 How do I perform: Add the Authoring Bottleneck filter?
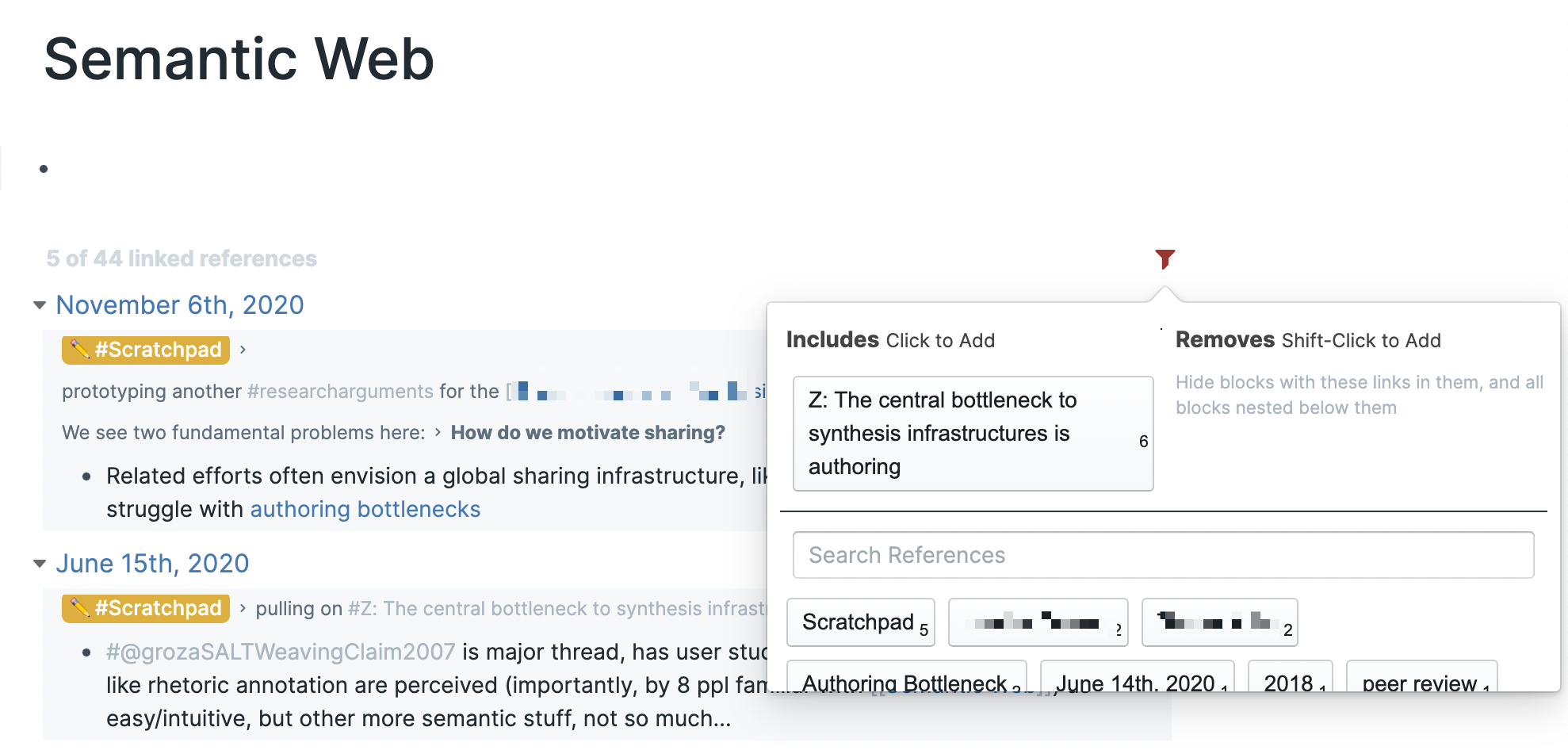click(x=906, y=679)
